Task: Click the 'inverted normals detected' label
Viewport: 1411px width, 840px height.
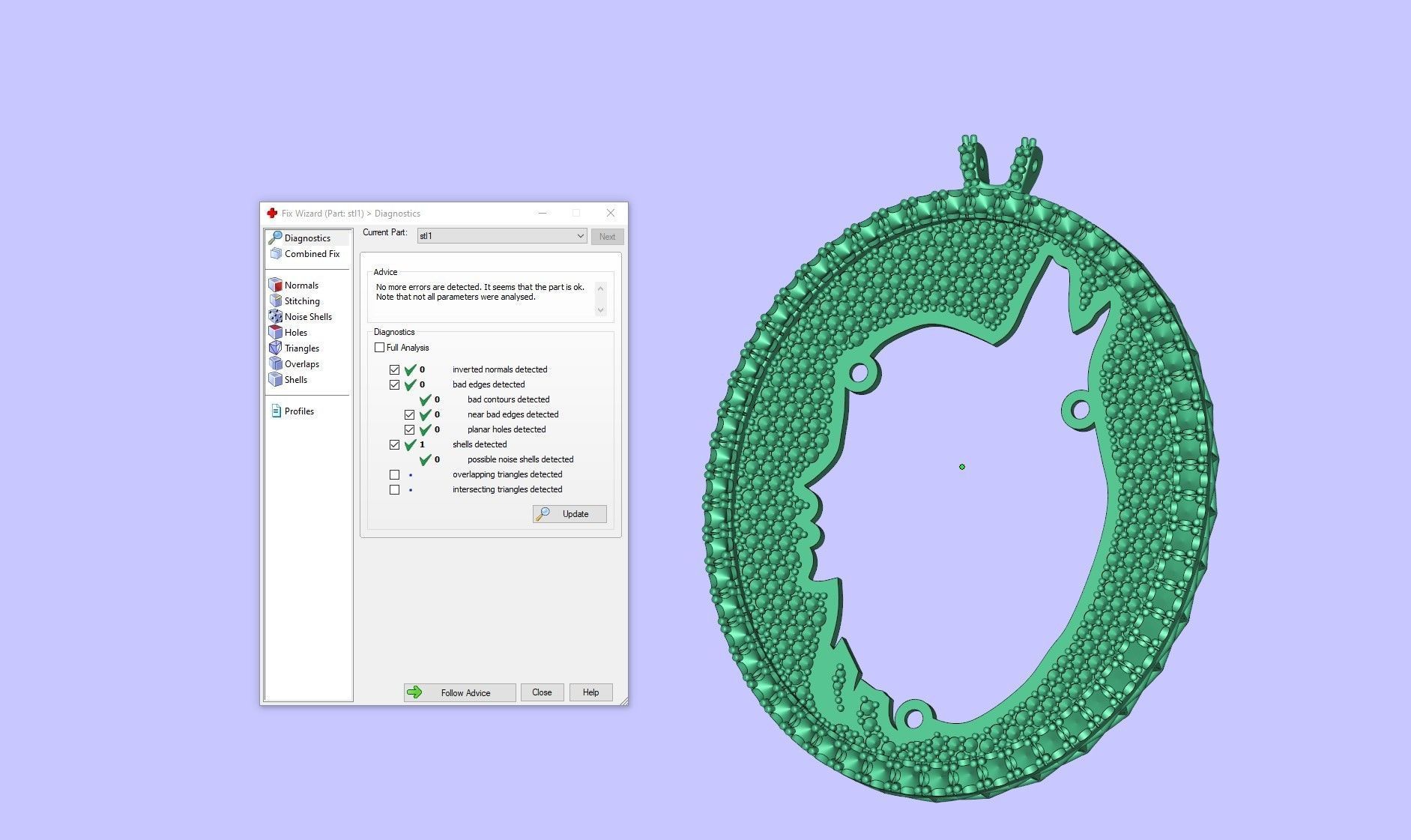Action: tap(500, 369)
